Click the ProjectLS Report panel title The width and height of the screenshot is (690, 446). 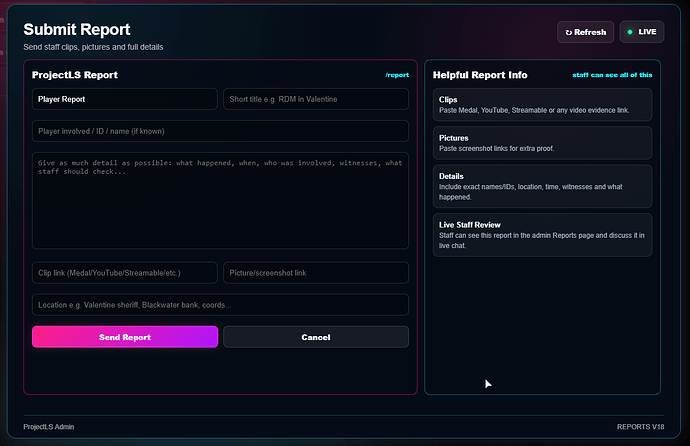click(x=75, y=75)
